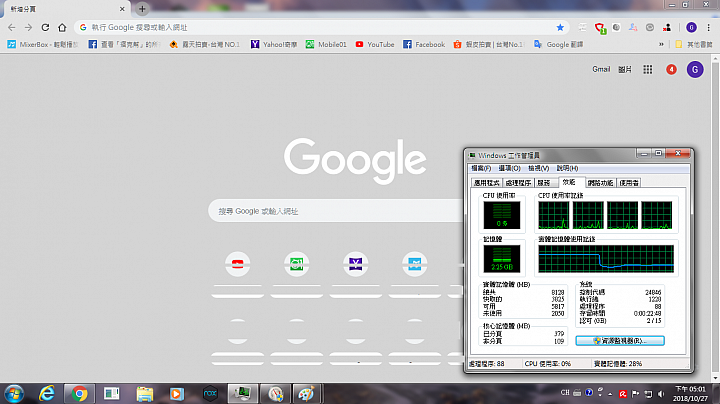Switch to the Processes tab in Task Manager

pos(518,183)
